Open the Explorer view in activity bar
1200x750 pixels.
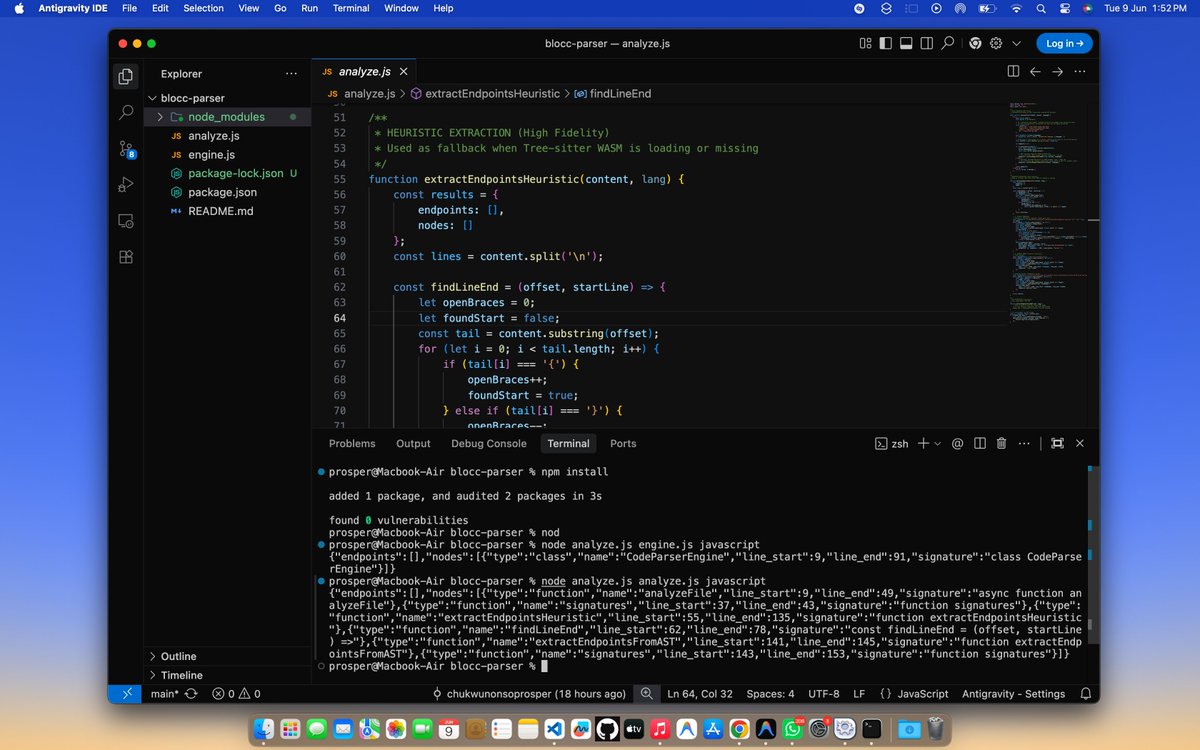[126, 76]
